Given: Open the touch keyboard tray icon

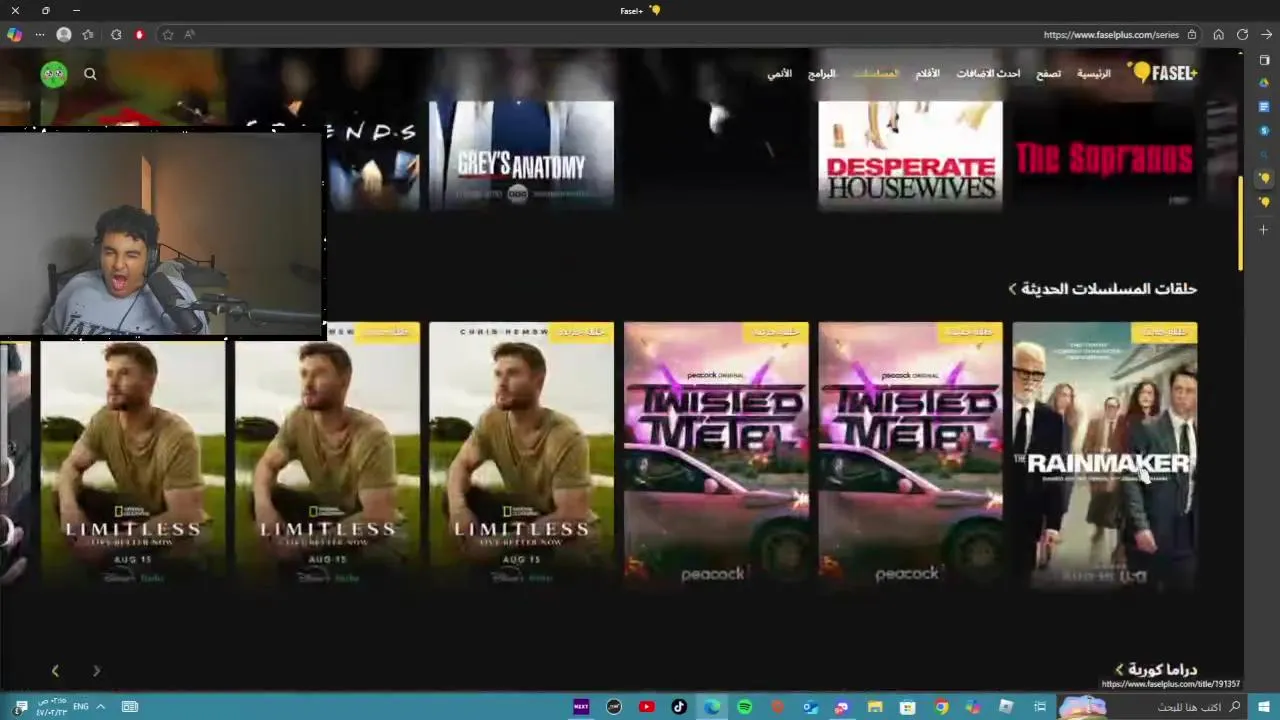Looking at the screenshot, I should click(130, 707).
